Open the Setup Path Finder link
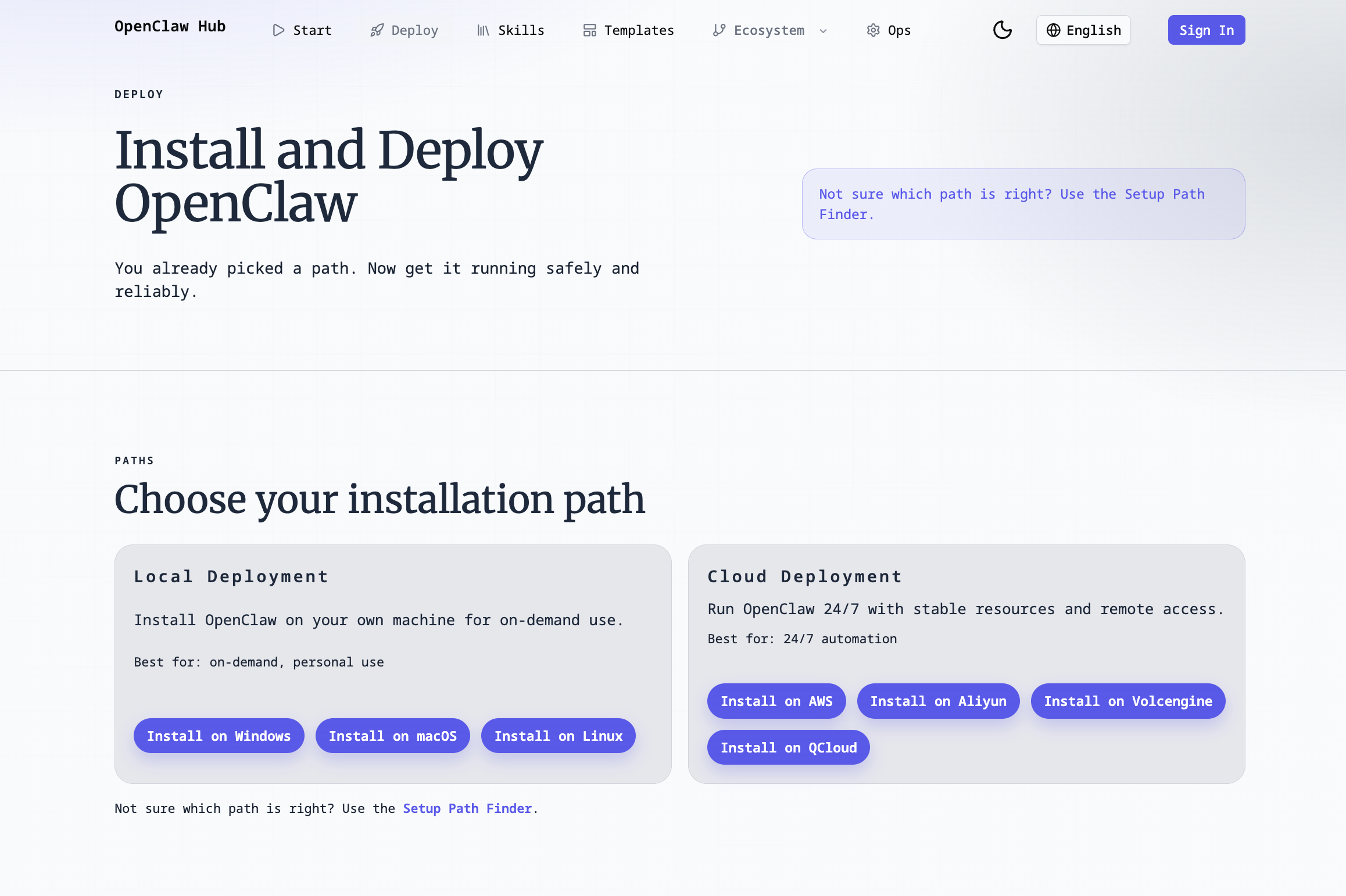 [x=467, y=808]
